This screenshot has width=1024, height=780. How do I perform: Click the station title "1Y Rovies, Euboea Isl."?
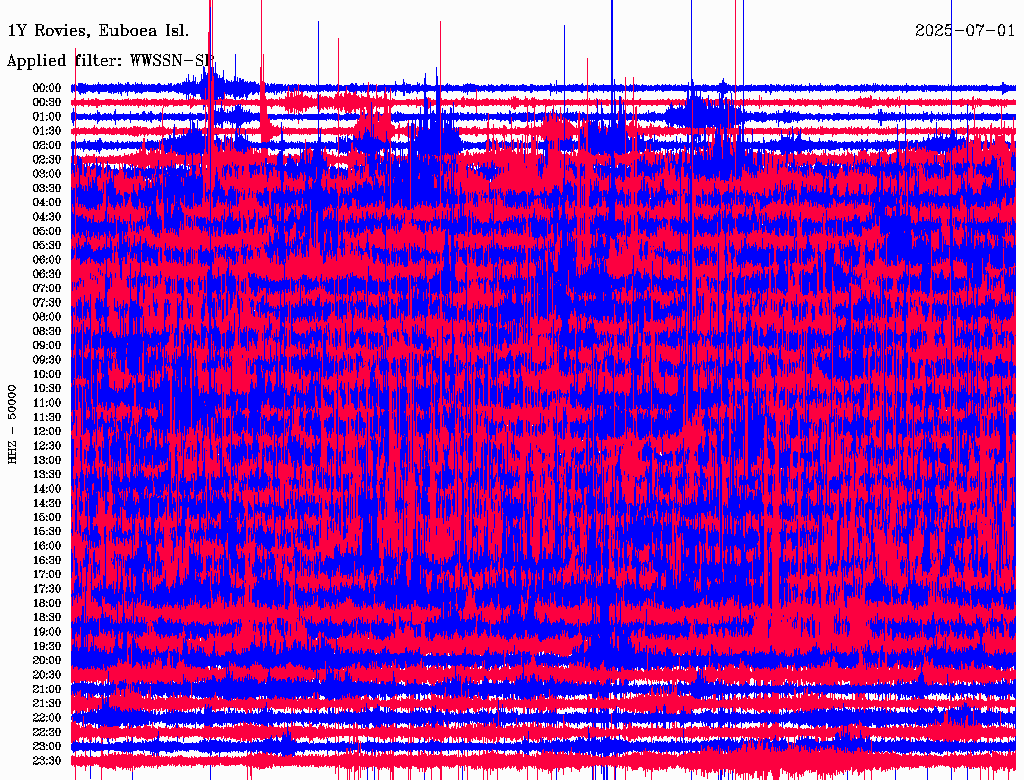tap(97, 30)
